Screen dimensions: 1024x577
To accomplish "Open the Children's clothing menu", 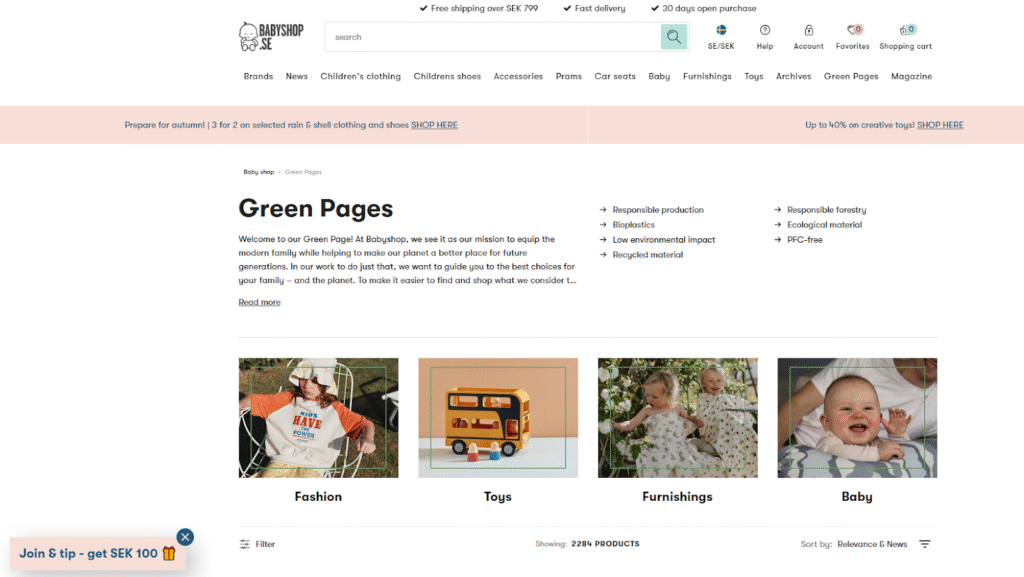I will 360,76.
